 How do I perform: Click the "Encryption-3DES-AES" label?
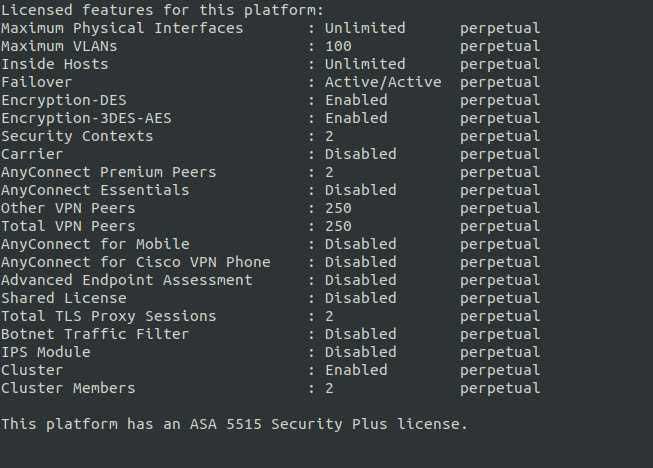[86, 118]
